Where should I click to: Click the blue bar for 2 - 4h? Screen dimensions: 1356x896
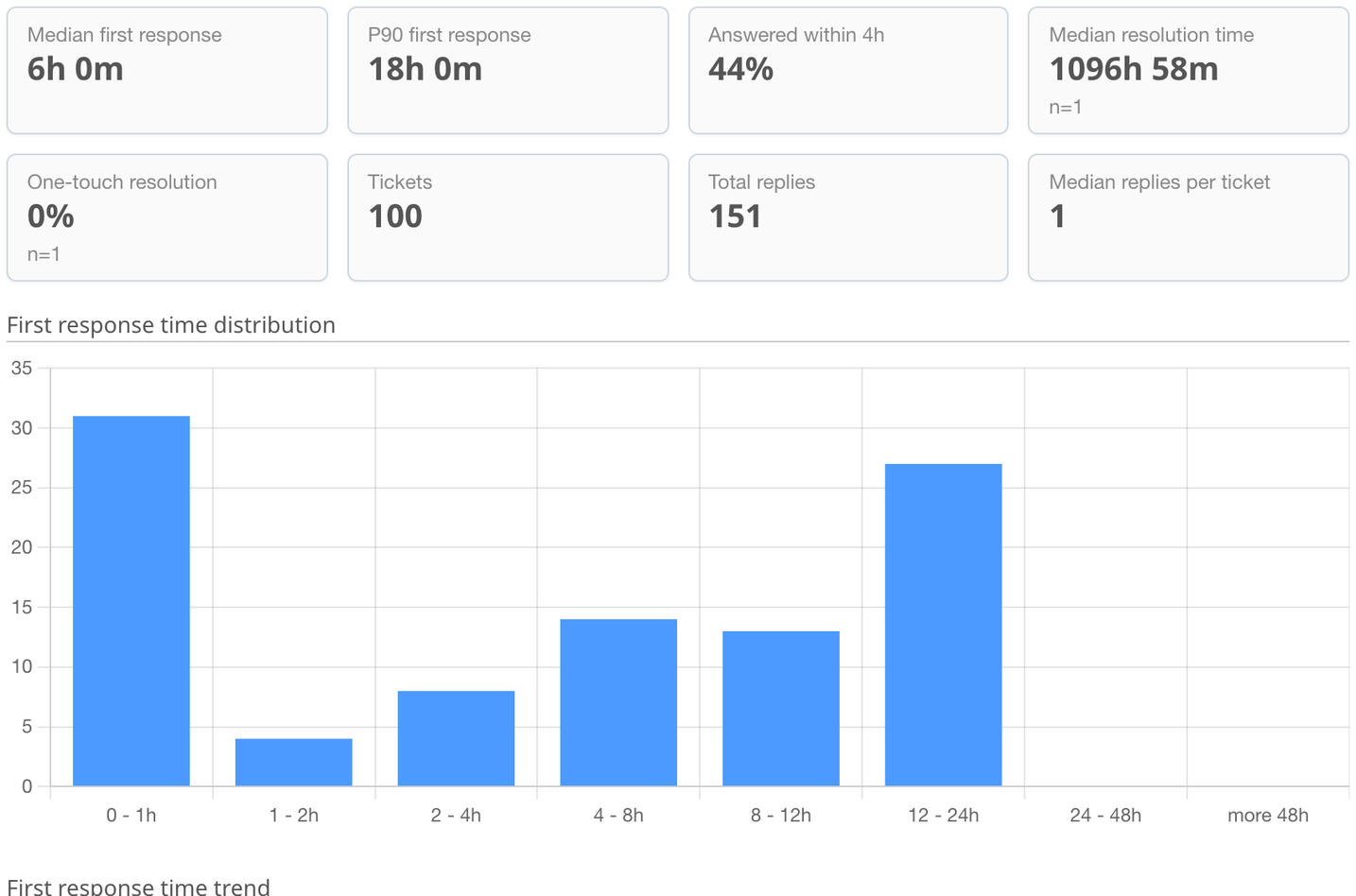point(456,738)
